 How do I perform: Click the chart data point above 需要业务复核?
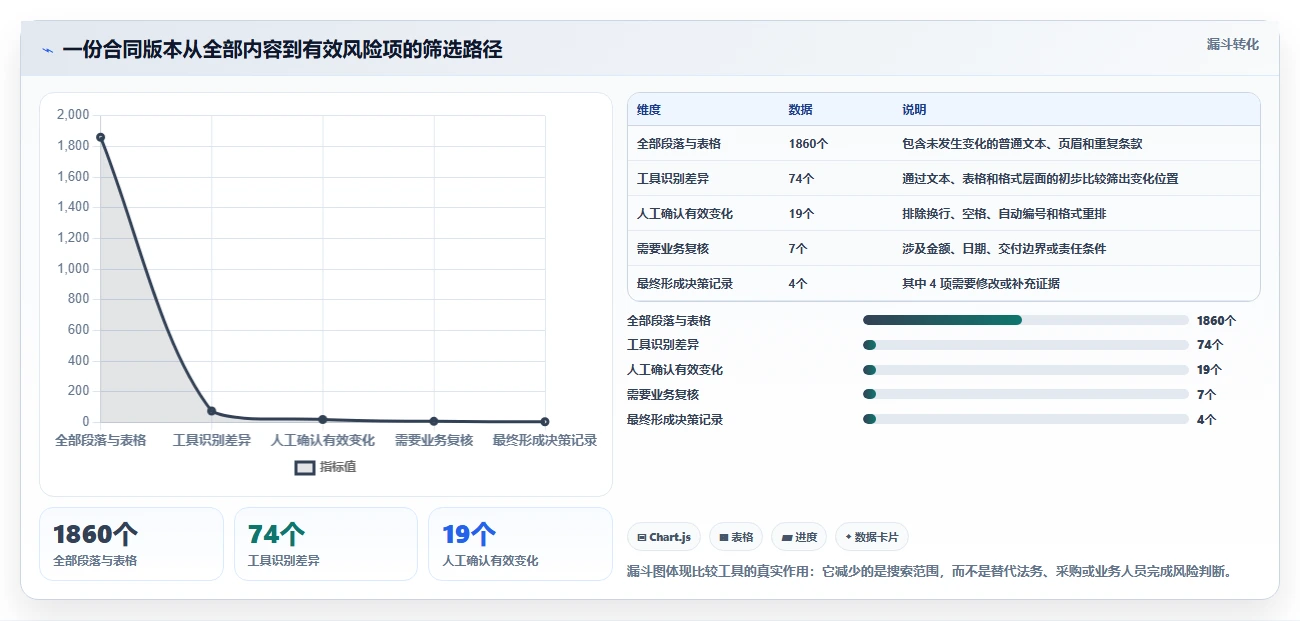tap(433, 421)
